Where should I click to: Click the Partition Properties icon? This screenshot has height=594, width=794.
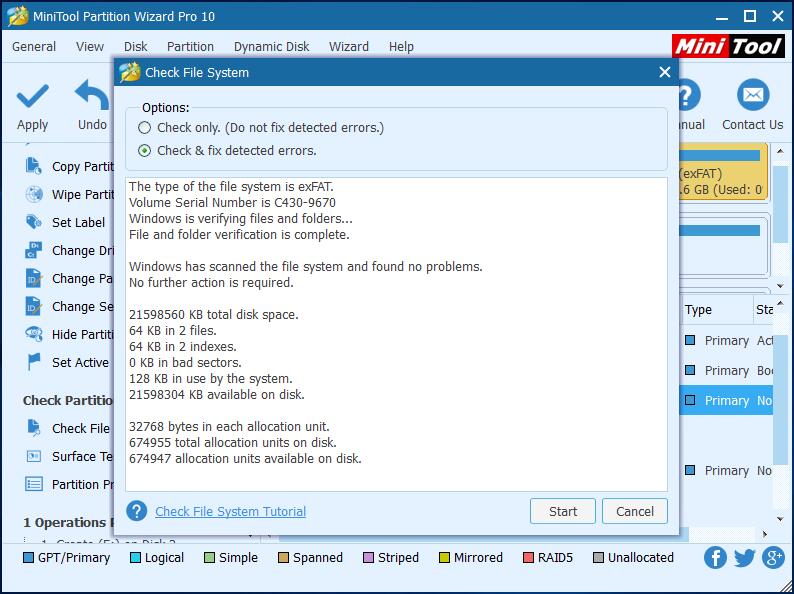coord(34,484)
